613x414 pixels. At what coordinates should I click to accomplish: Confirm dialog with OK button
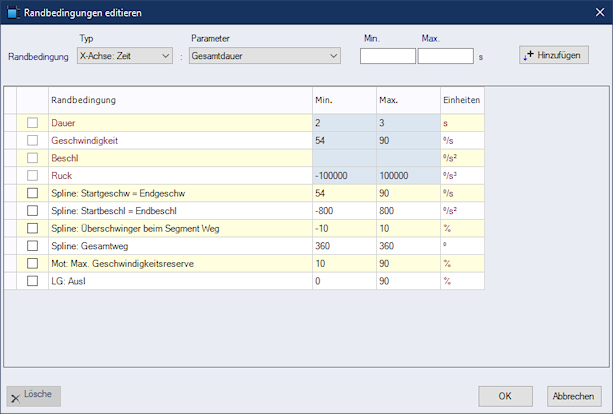point(506,395)
